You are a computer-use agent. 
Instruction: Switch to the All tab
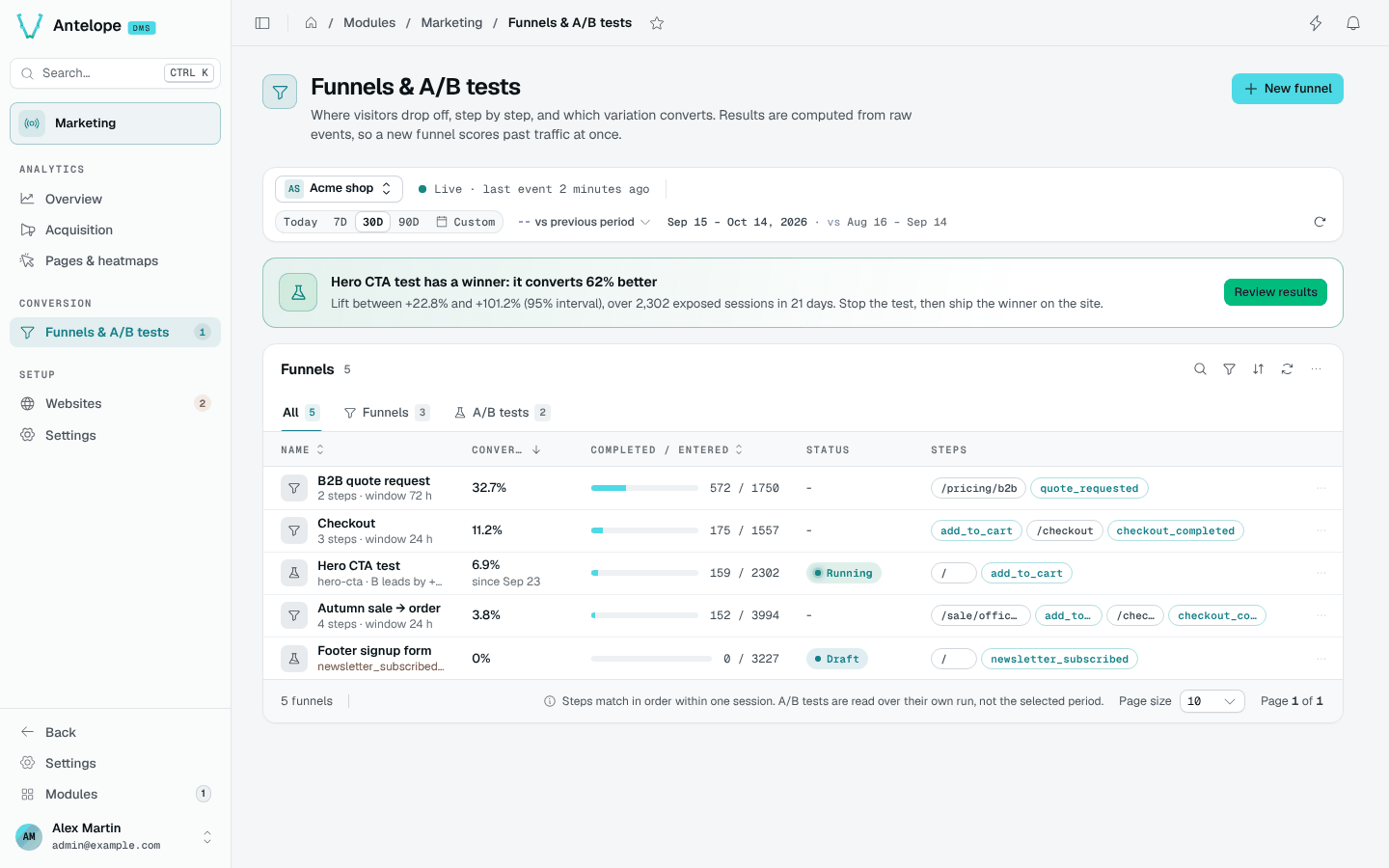(x=300, y=413)
